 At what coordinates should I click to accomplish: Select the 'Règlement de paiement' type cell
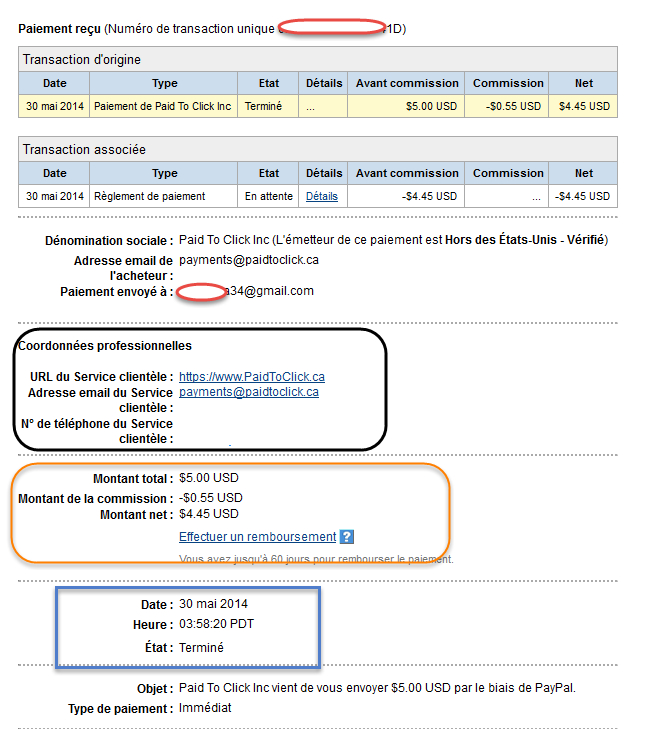[163, 196]
